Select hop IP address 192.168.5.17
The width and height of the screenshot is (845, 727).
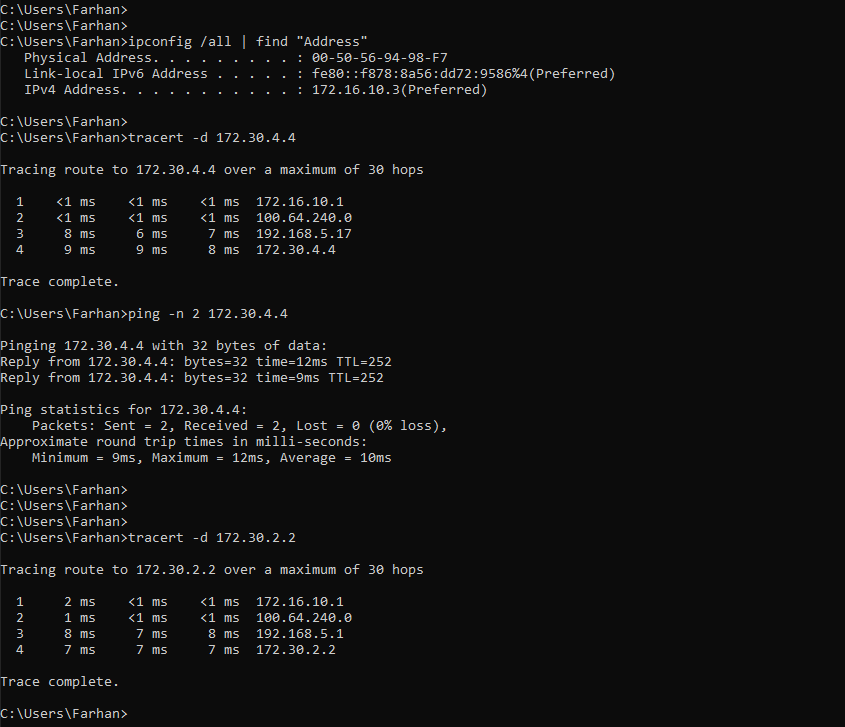click(x=303, y=234)
